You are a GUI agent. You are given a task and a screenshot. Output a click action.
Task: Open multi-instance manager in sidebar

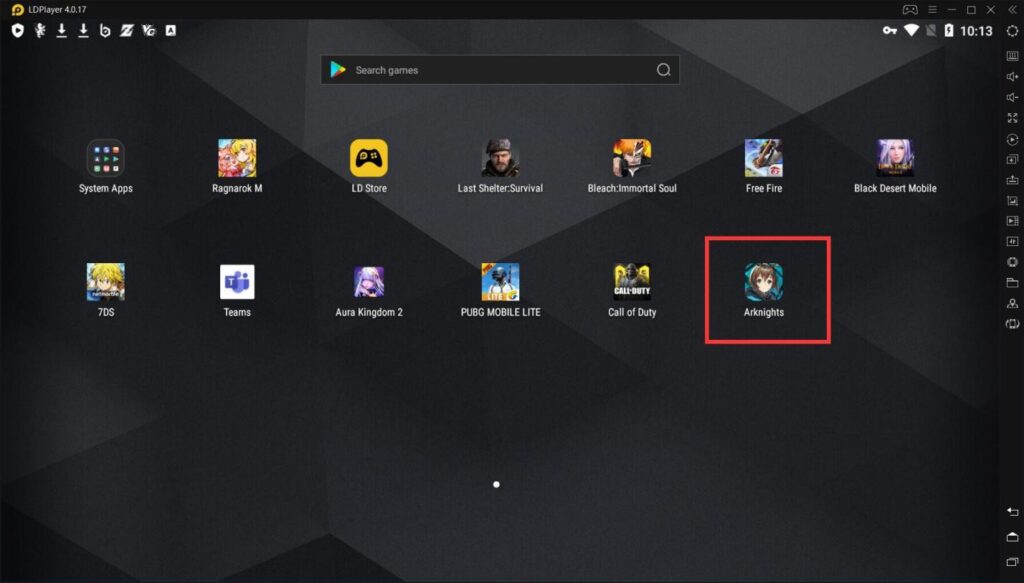1012,159
